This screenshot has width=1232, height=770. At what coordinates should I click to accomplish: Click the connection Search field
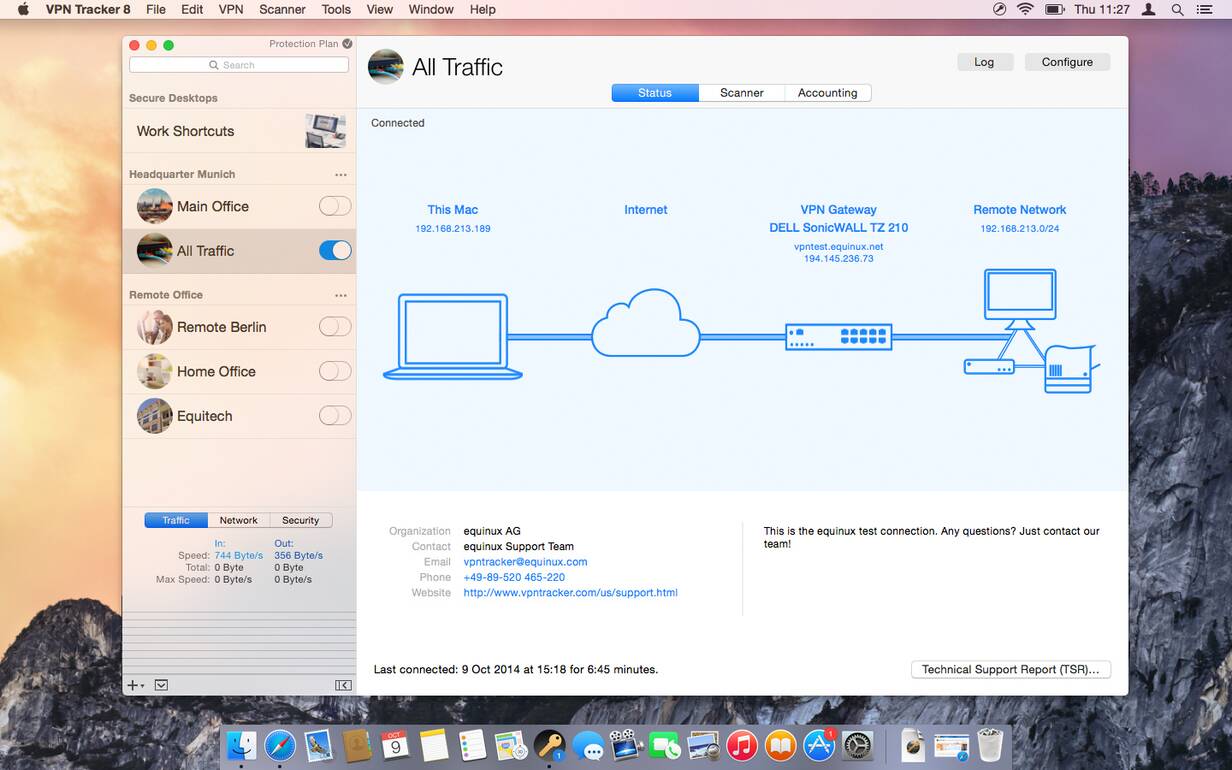239,65
